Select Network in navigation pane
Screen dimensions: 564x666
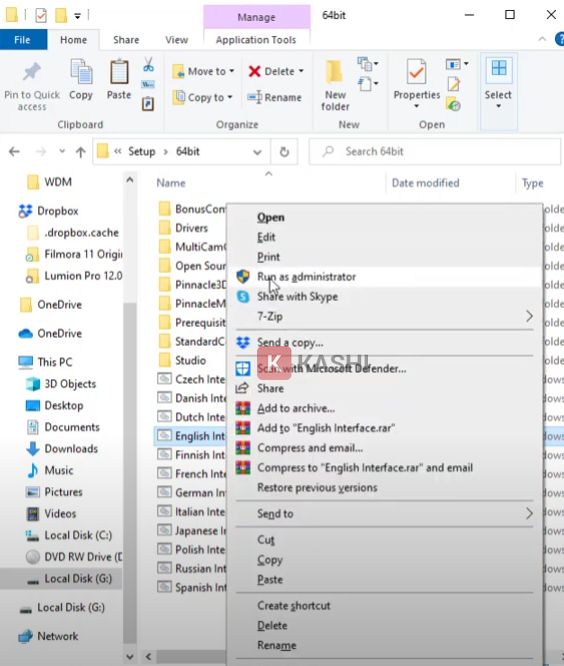(x=58, y=636)
